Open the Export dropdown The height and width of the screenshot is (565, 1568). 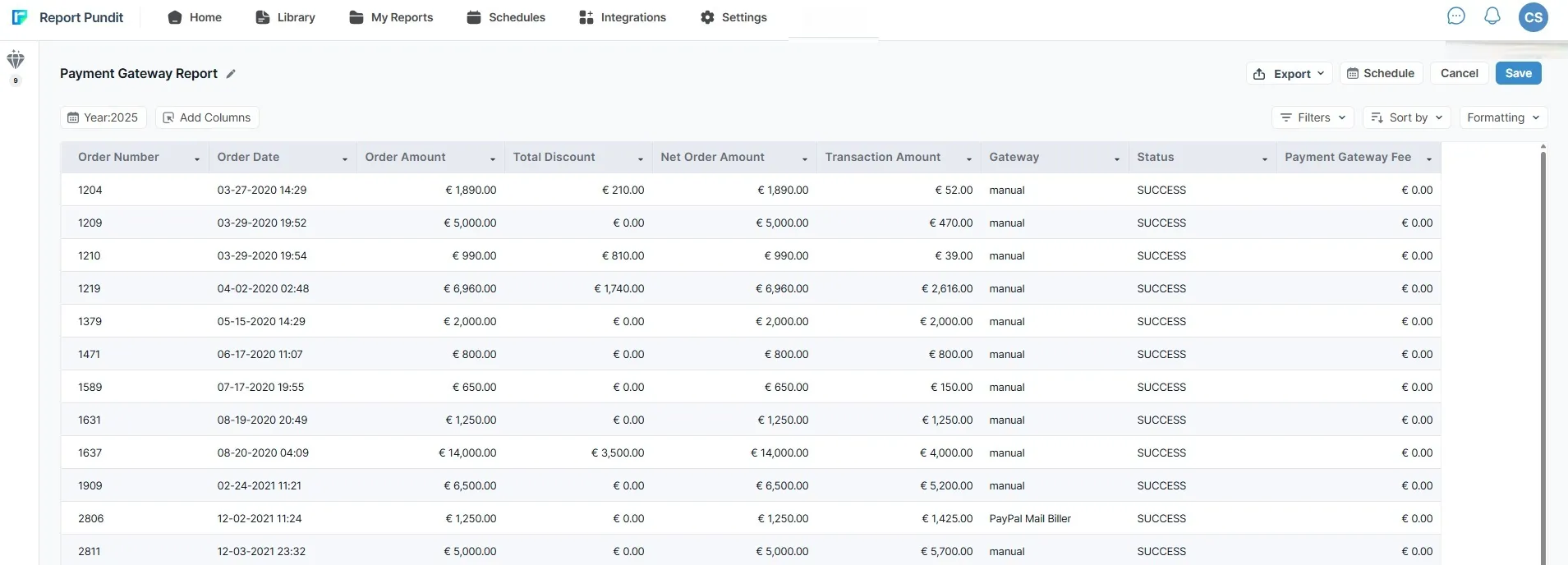tap(1290, 74)
